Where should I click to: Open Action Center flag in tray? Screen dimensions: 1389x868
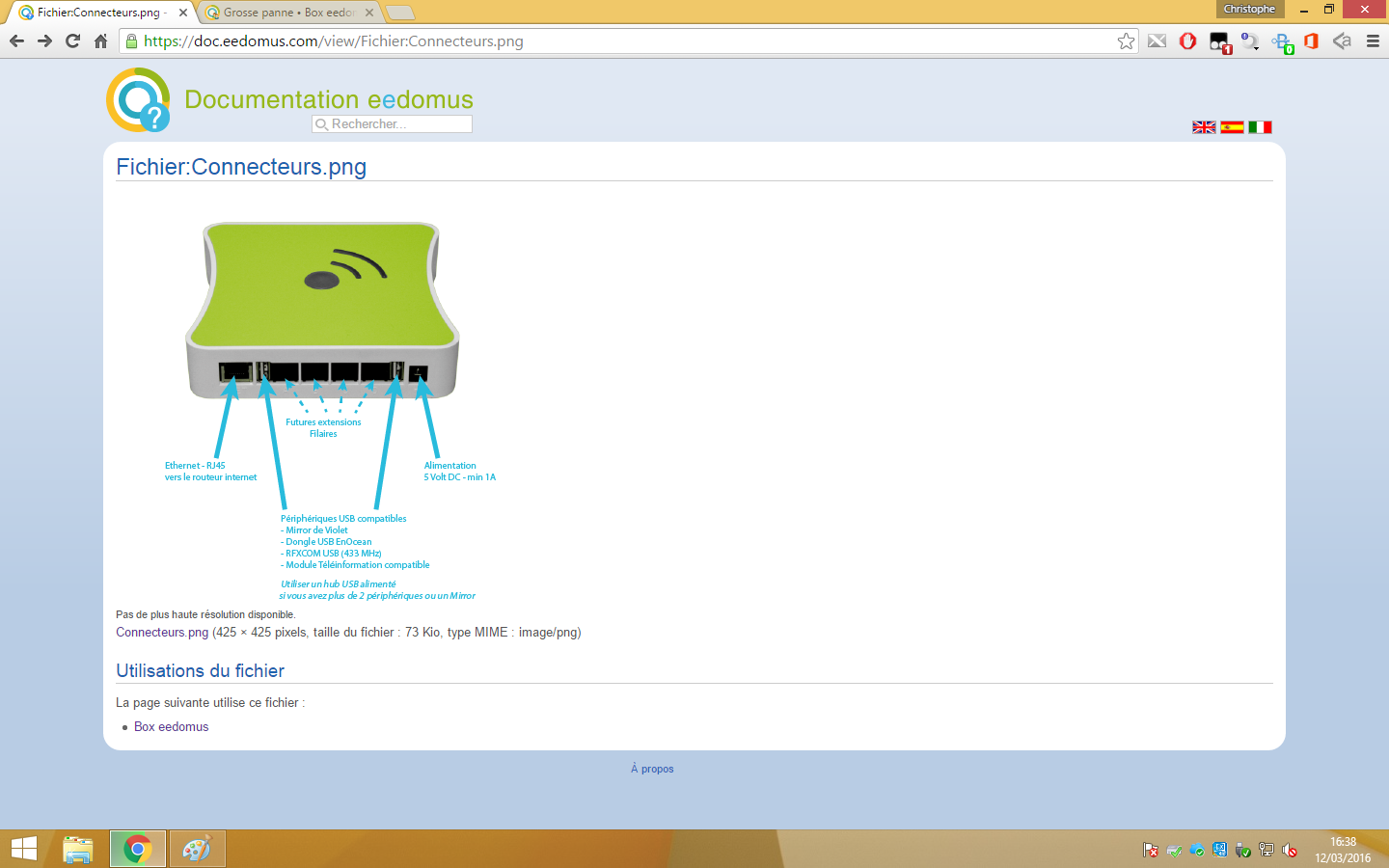coord(1150,850)
